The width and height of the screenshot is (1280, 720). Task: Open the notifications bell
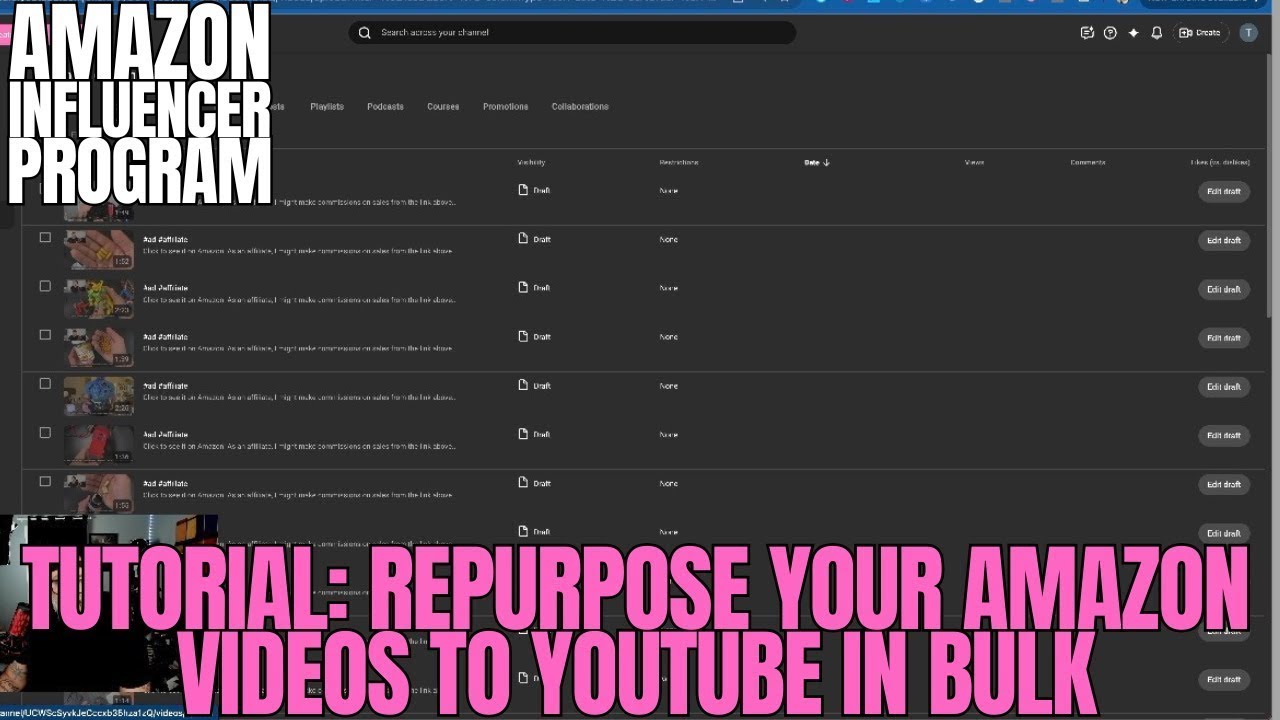coord(1157,33)
